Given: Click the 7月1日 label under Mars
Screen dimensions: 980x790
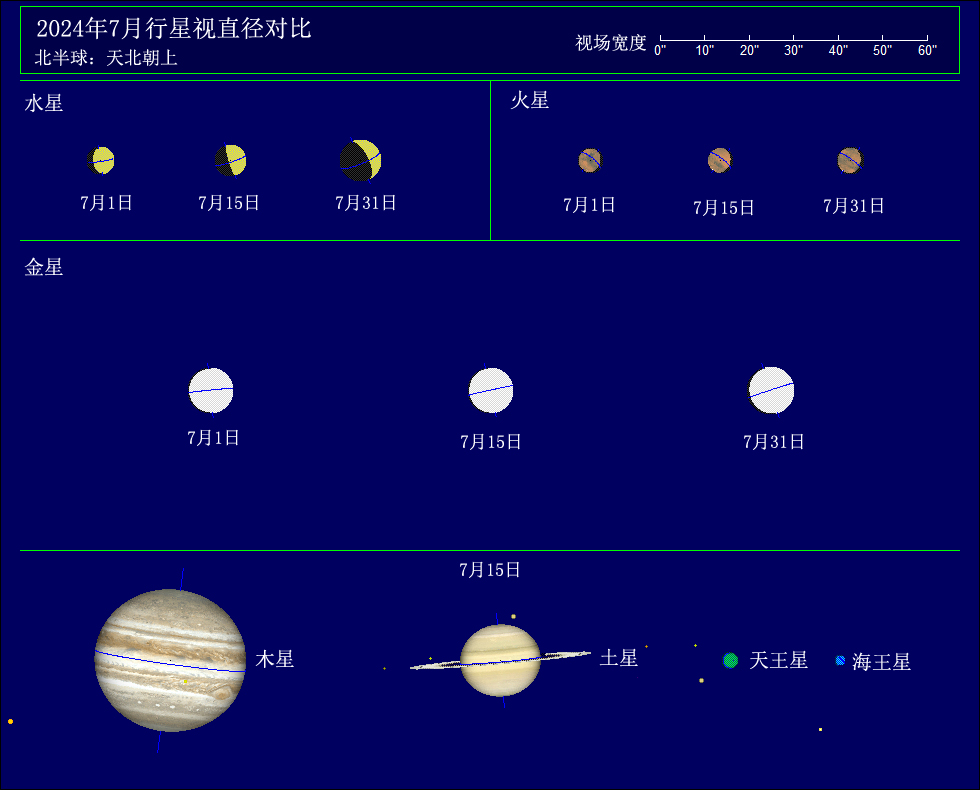Looking at the screenshot, I should 589,205.
